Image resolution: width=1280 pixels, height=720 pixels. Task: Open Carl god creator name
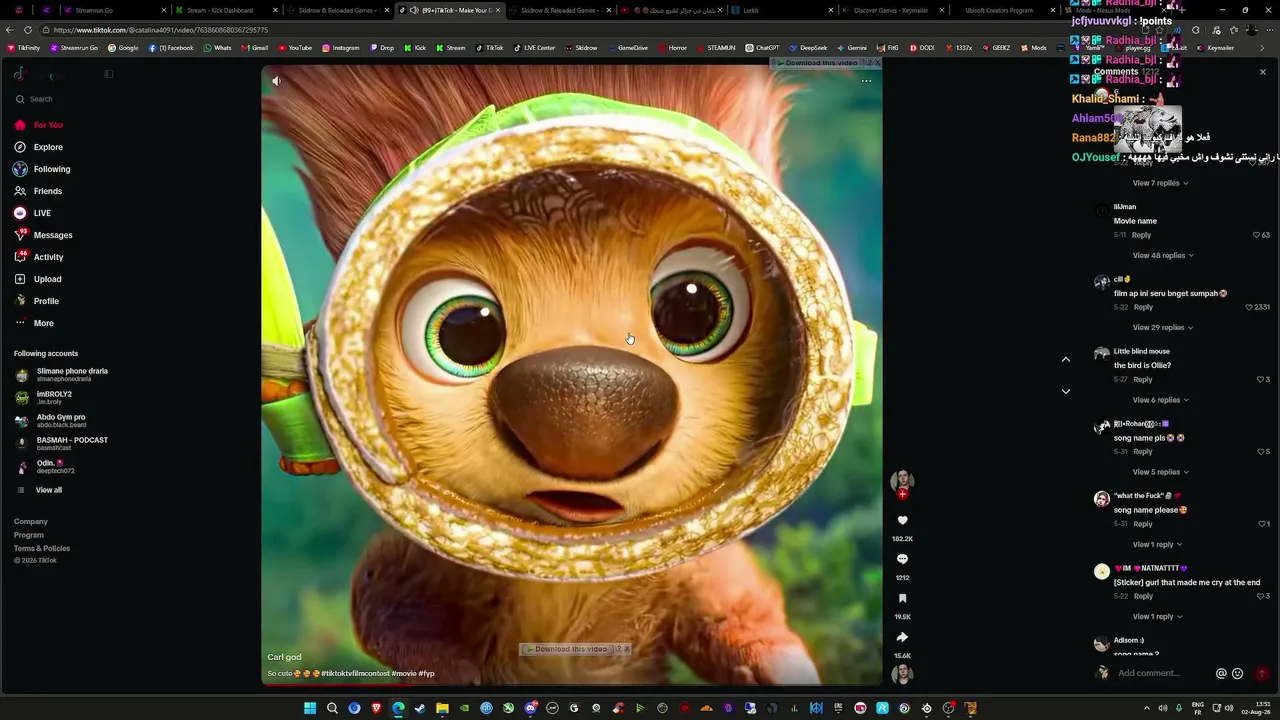point(284,657)
